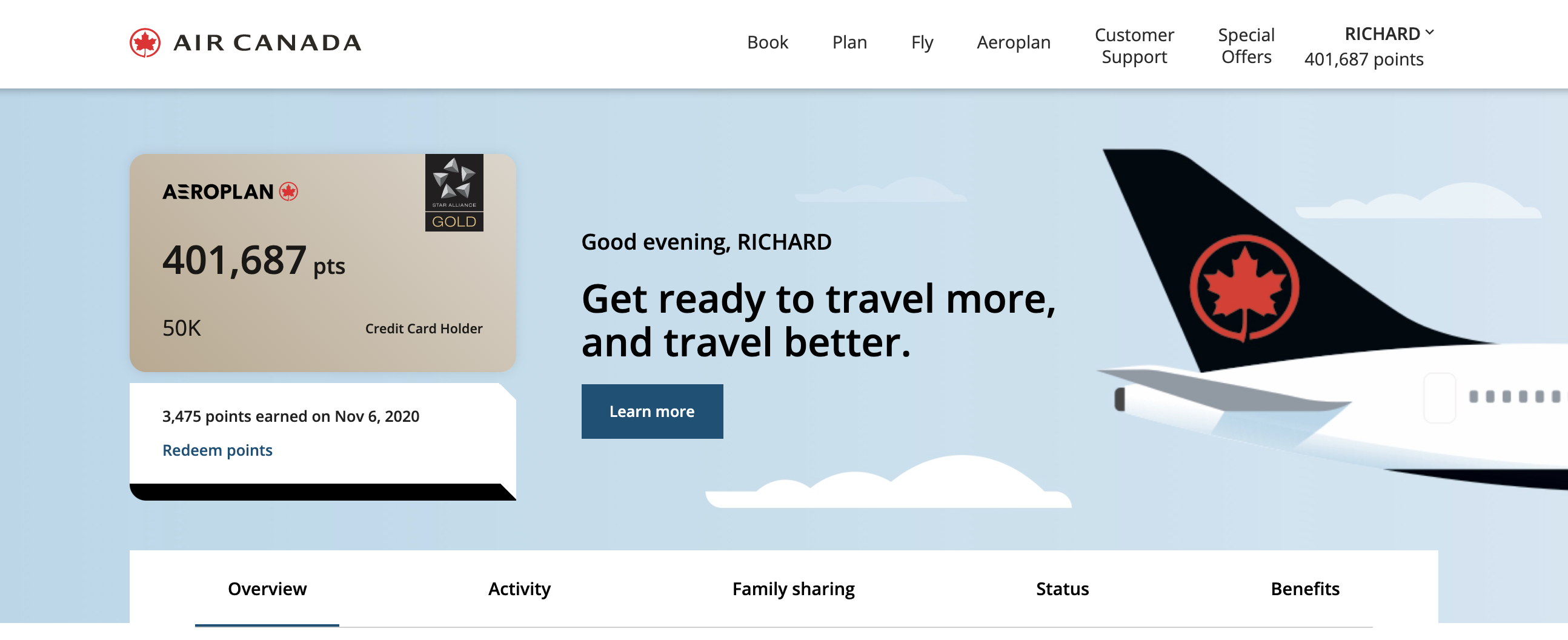
Task: Open the Special Offers menu
Action: 1246,45
